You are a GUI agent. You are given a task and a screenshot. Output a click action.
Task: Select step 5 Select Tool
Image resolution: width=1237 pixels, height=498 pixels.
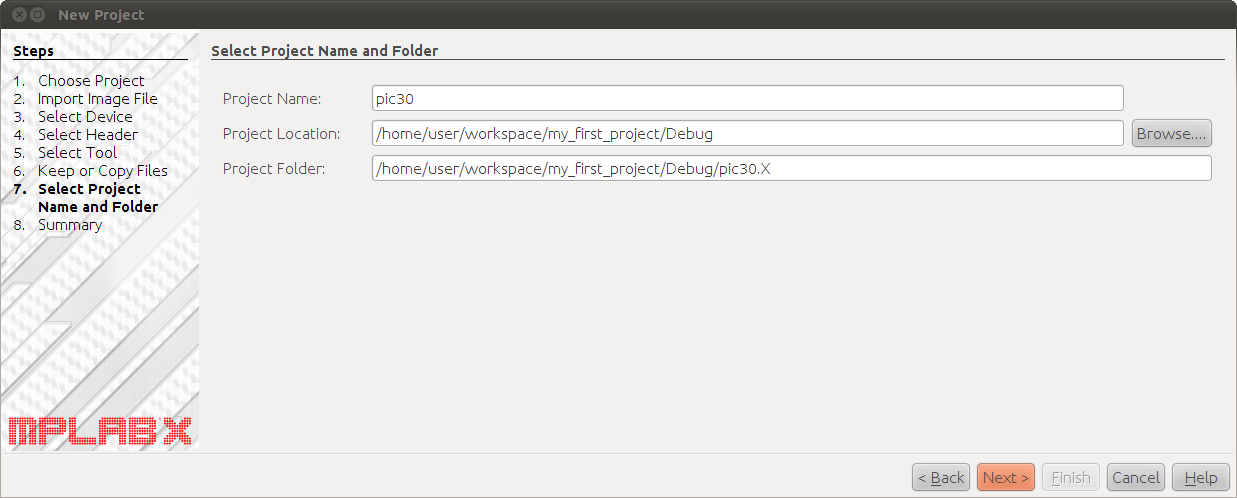click(x=77, y=152)
